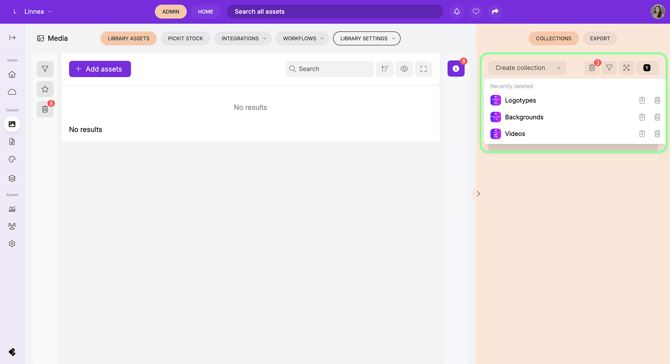Open the color palette icon in sidebar
This screenshot has width=670, height=364.
click(12, 159)
